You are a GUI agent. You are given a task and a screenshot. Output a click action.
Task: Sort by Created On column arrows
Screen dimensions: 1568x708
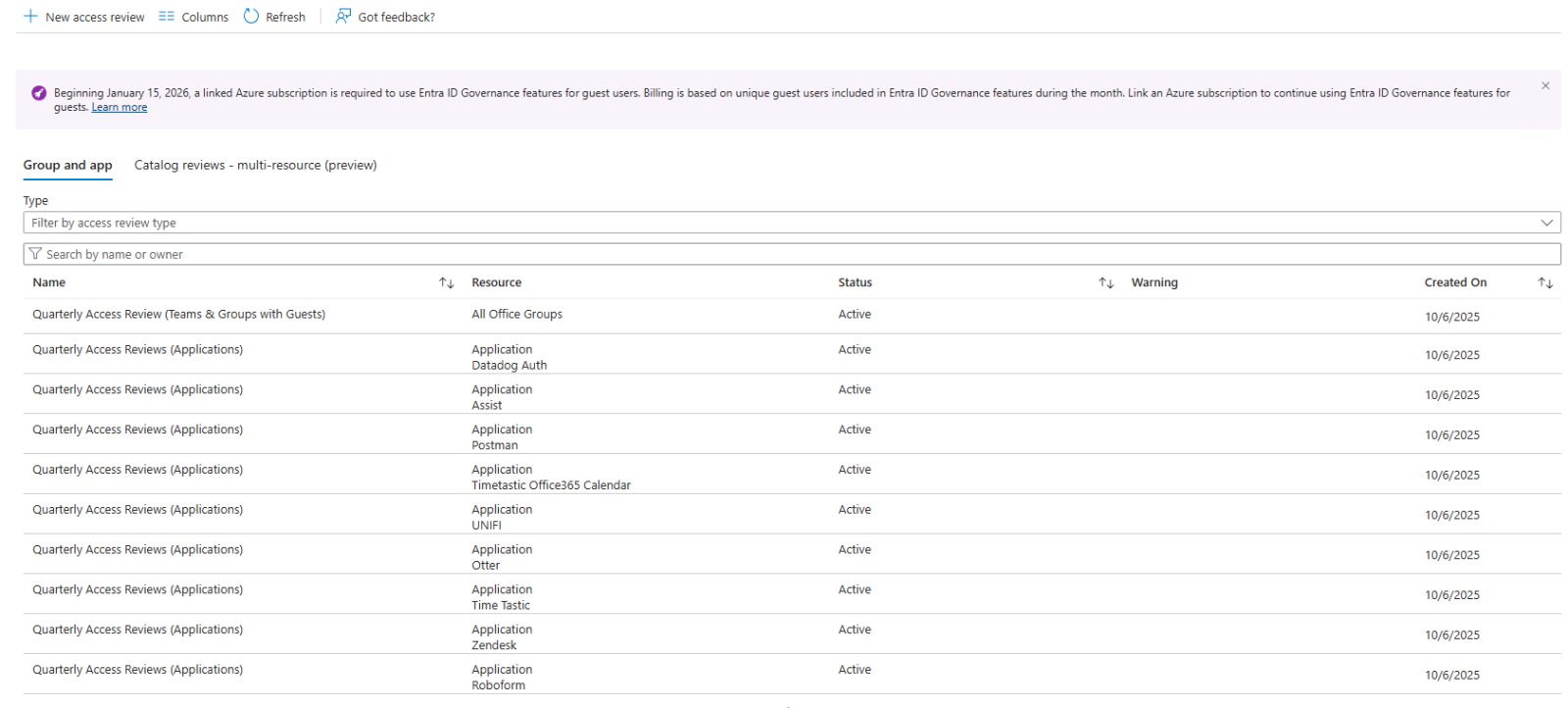pos(1545,282)
